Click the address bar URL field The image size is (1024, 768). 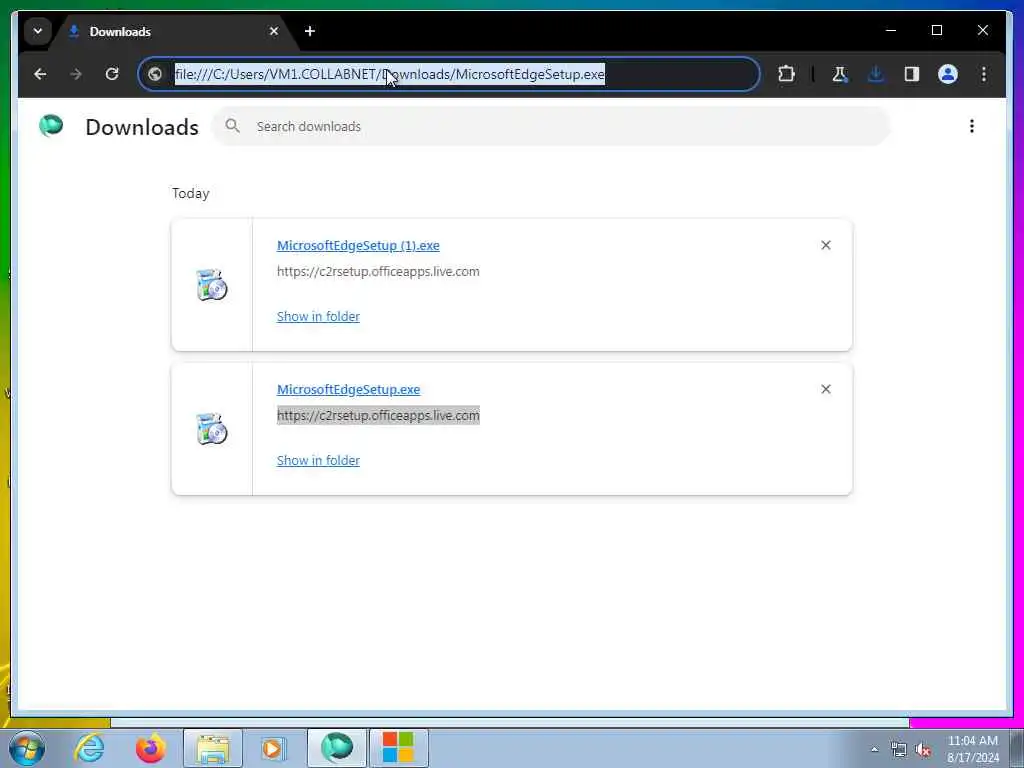451,74
